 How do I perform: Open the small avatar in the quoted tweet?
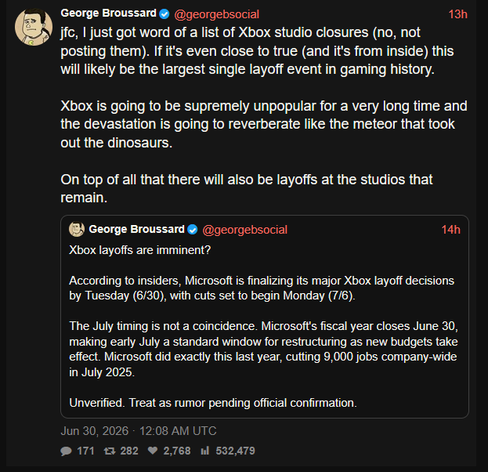(77, 229)
